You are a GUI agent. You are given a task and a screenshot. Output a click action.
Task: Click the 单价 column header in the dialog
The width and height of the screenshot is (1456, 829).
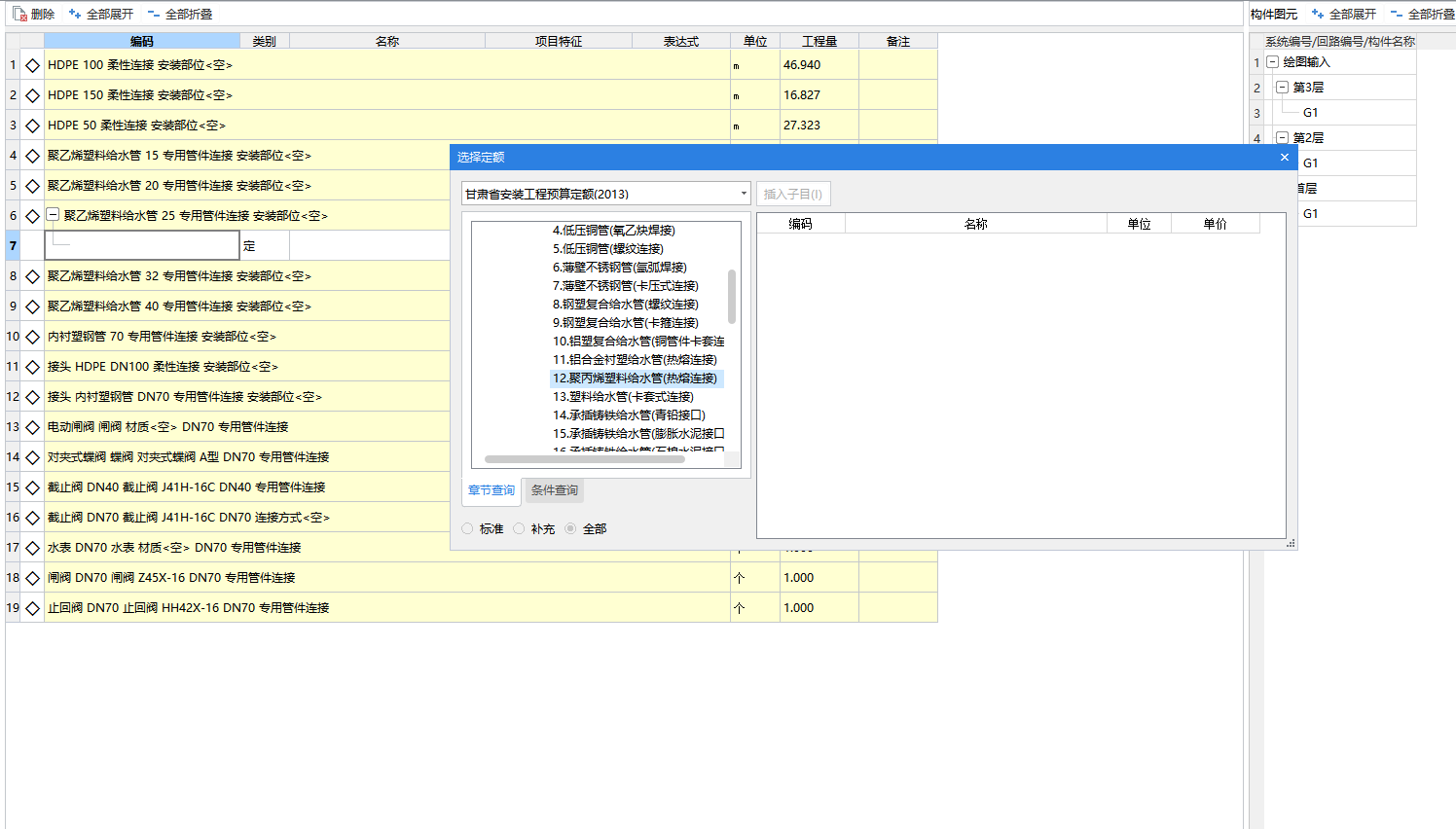coord(1216,224)
